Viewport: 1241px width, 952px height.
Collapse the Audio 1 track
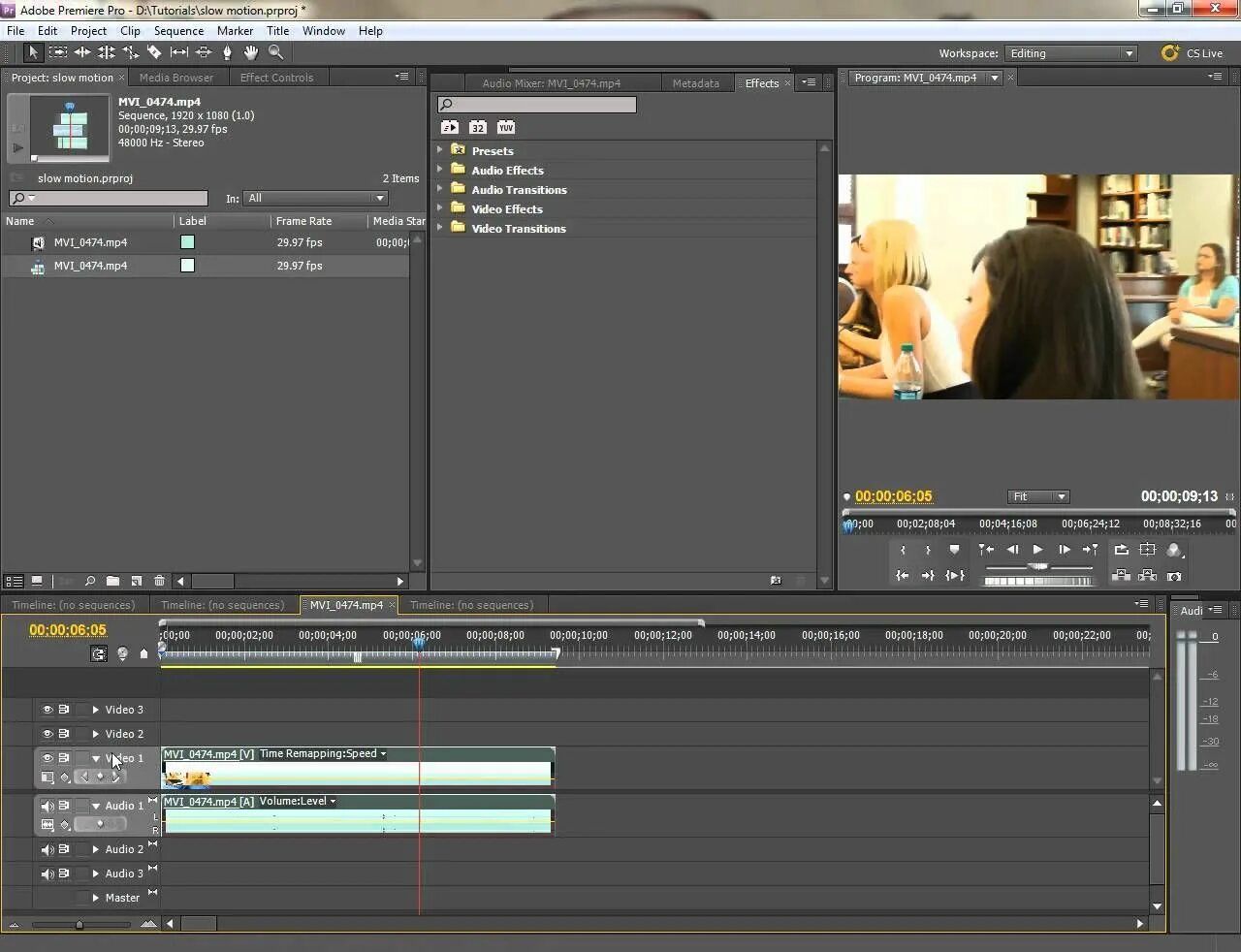point(96,806)
